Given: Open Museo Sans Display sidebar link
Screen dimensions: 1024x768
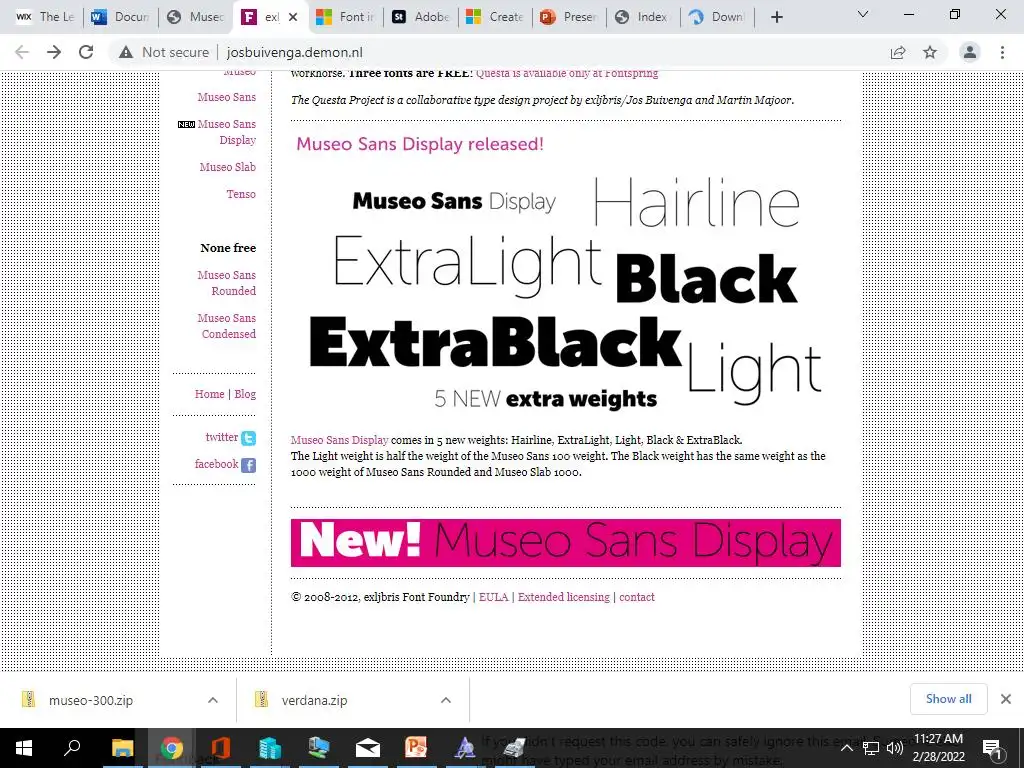Looking at the screenshot, I should [227, 132].
